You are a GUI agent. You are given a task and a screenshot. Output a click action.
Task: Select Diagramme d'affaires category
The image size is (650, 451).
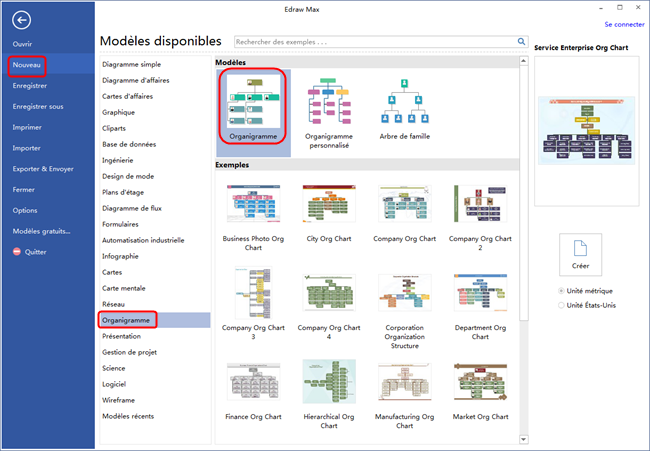[x=136, y=80]
